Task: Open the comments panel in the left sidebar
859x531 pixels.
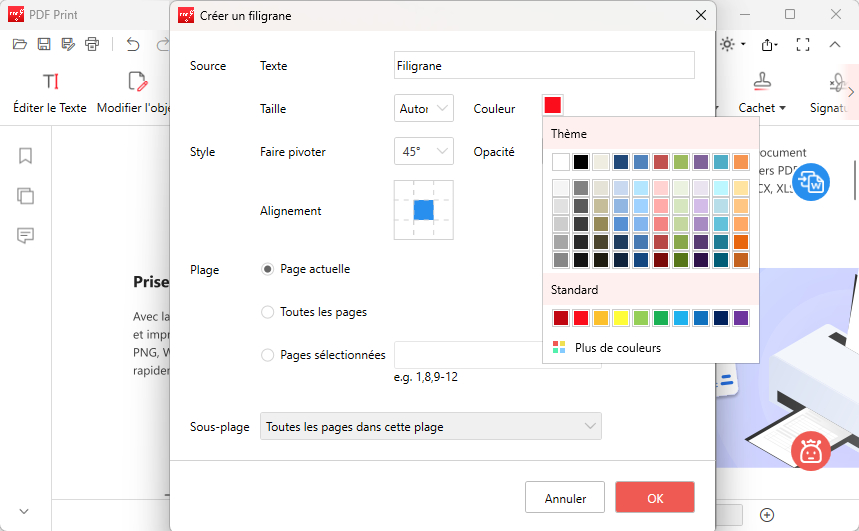Action: click(x=26, y=236)
